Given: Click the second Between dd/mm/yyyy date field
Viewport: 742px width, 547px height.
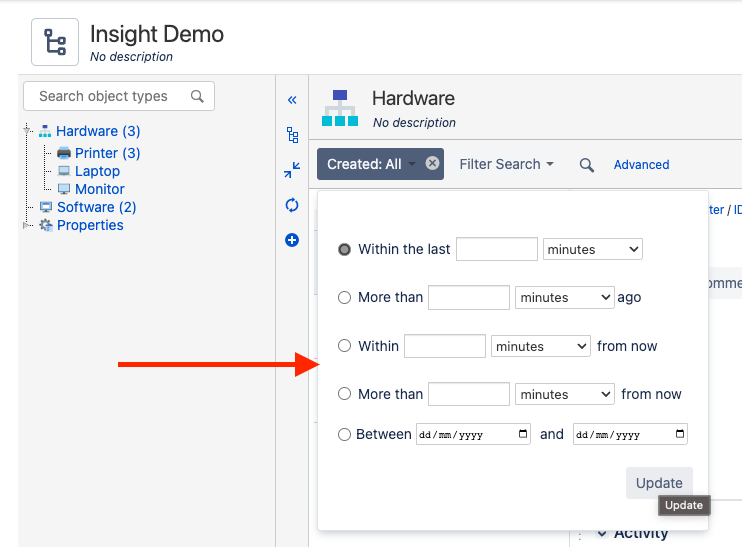Looking at the screenshot, I should (x=630, y=434).
